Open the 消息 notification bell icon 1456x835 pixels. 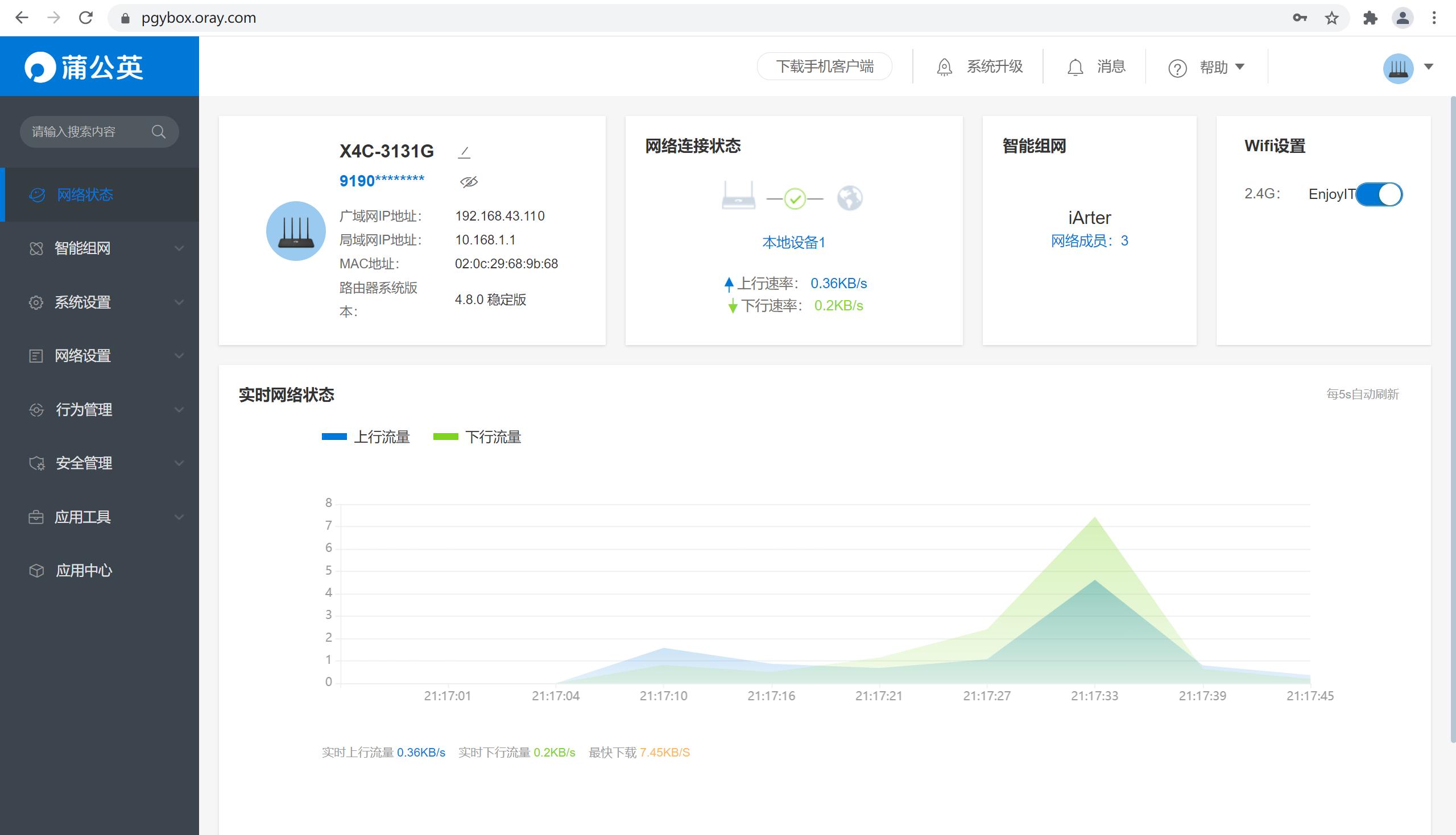pos(1076,67)
